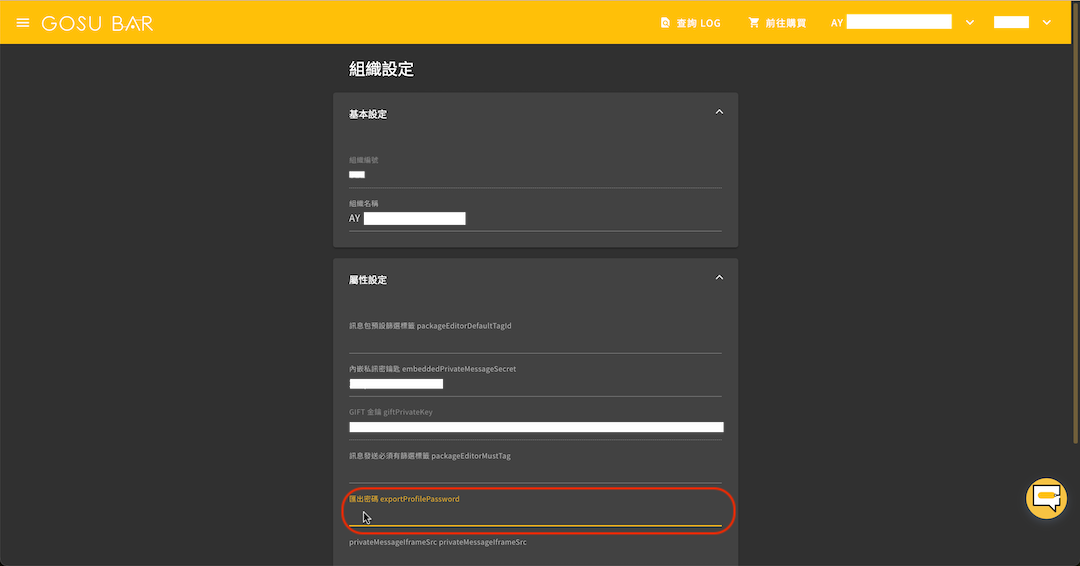
Task: Open the chat support widget
Action: point(1046,498)
